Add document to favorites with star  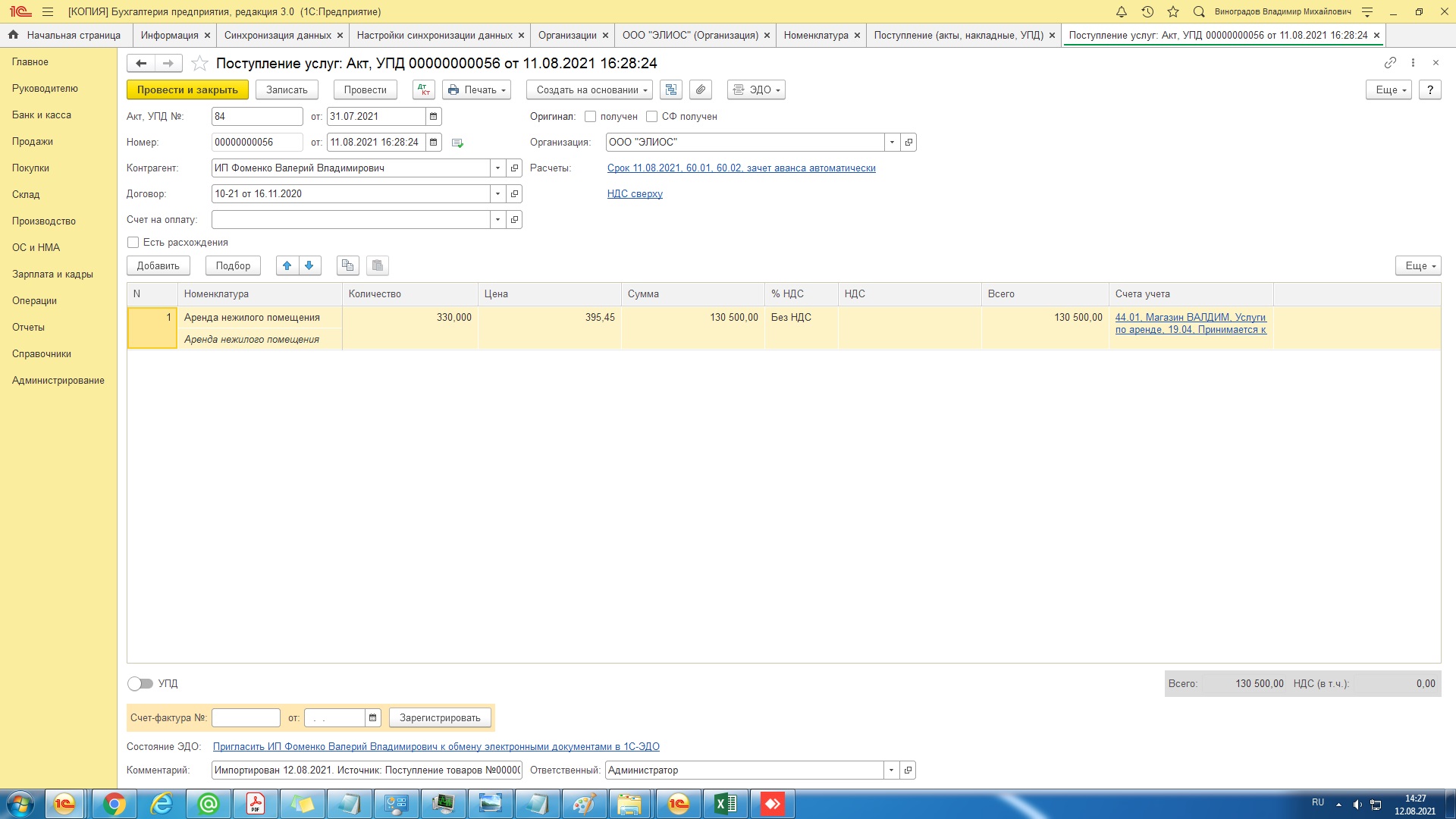pyautogui.click(x=199, y=64)
